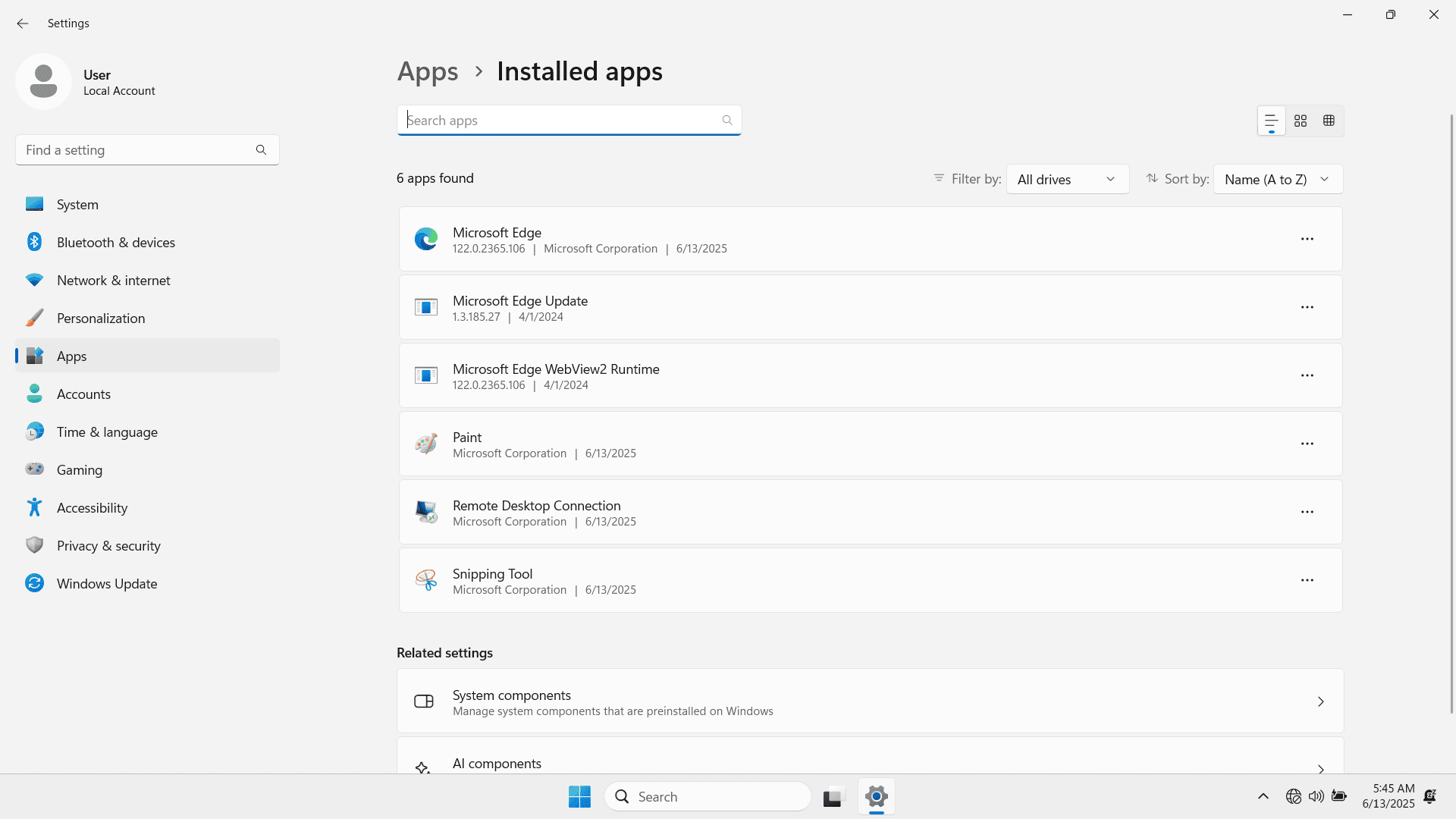This screenshot has height=819, width=1456.
Task: Go to Personalization settings
Action: [147, 318]
